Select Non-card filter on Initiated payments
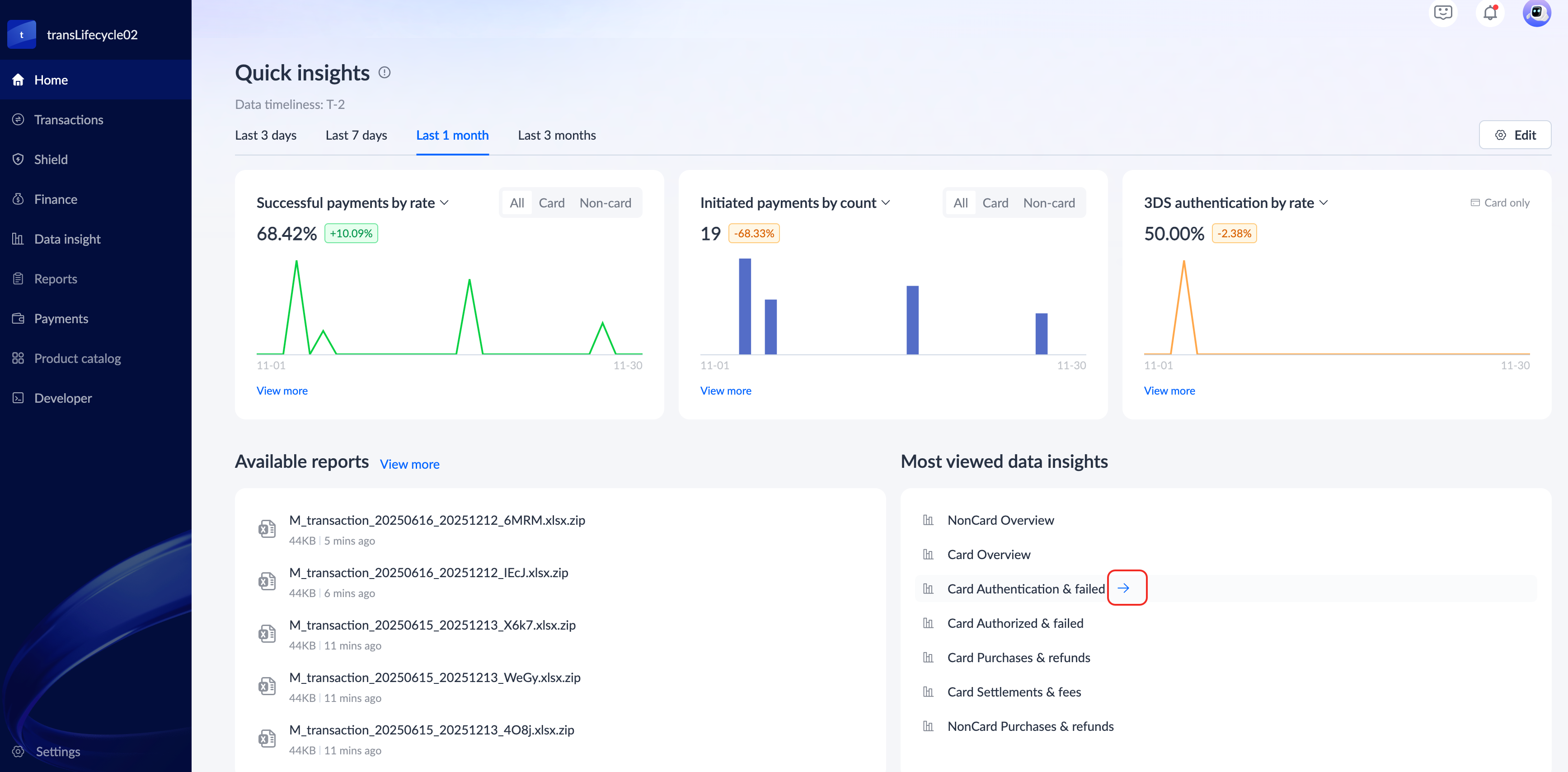 [1048, 203]
